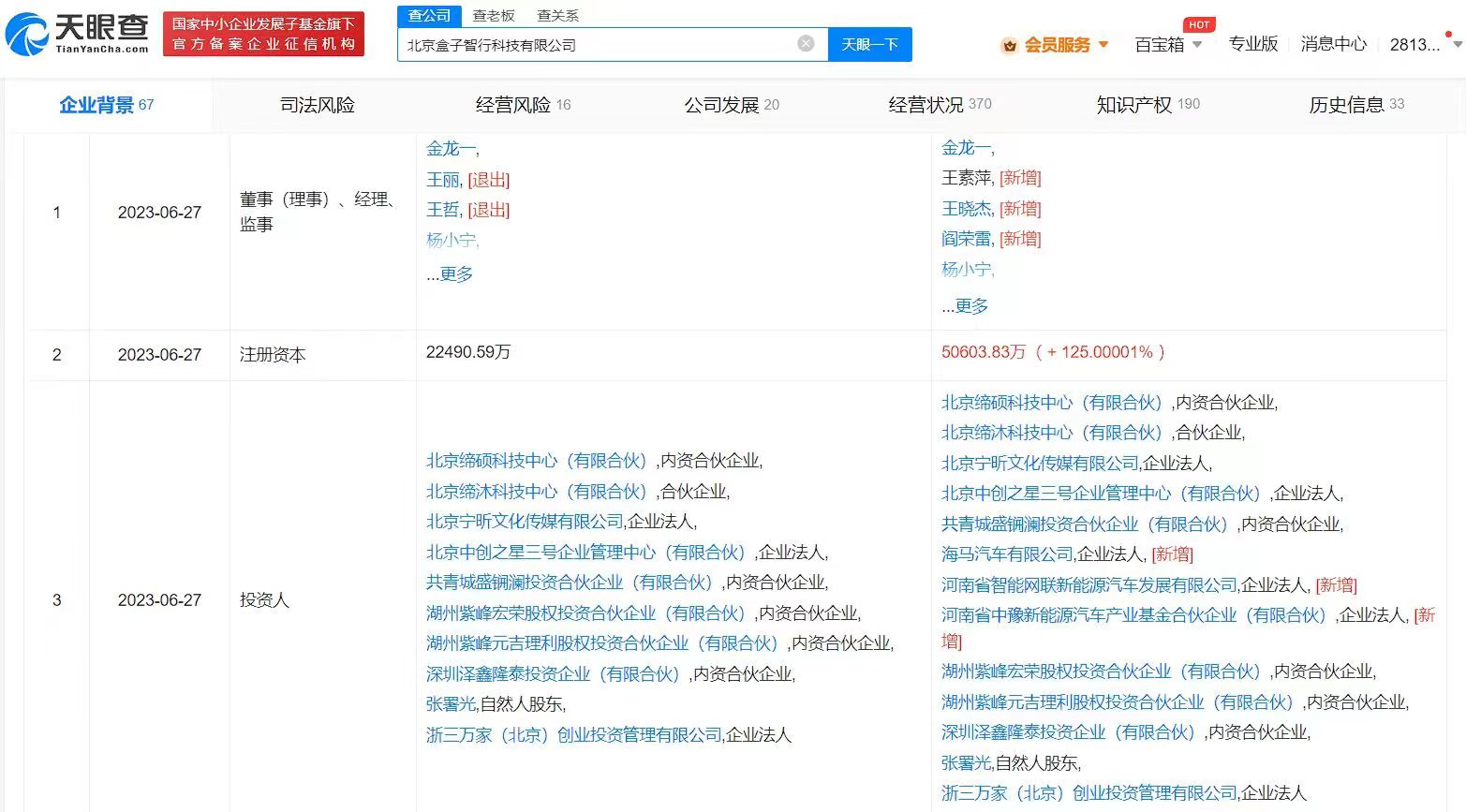The width and height of the screenshot is (1466, 812).
Task: Open 浙三万家 in the before-change investor list
Action: coord(574,734)
